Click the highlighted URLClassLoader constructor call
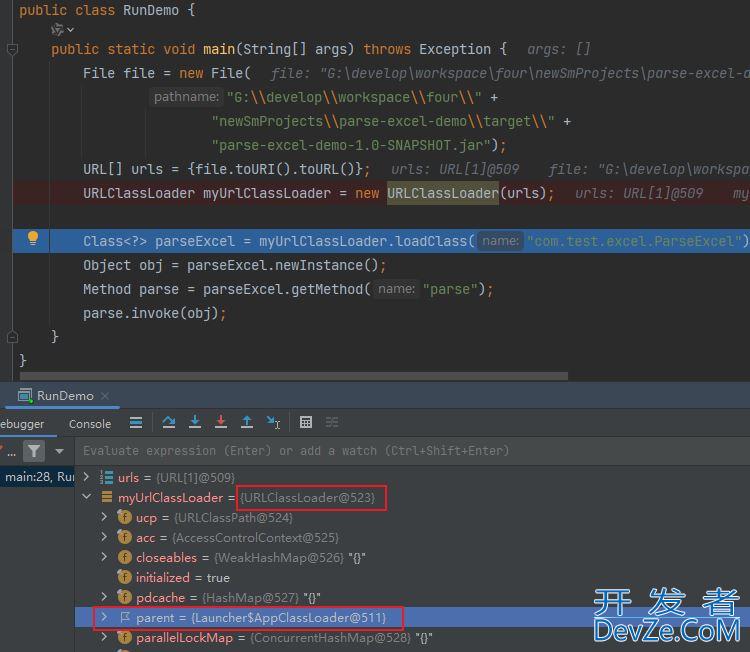Screen dimensions: 750x652 tap(442, 193)
